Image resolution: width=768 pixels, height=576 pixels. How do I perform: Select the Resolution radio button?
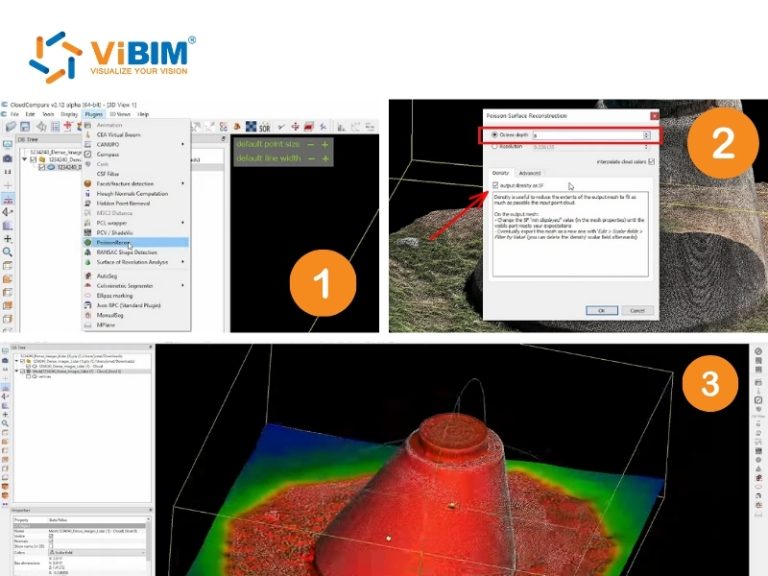coord(494,146)
